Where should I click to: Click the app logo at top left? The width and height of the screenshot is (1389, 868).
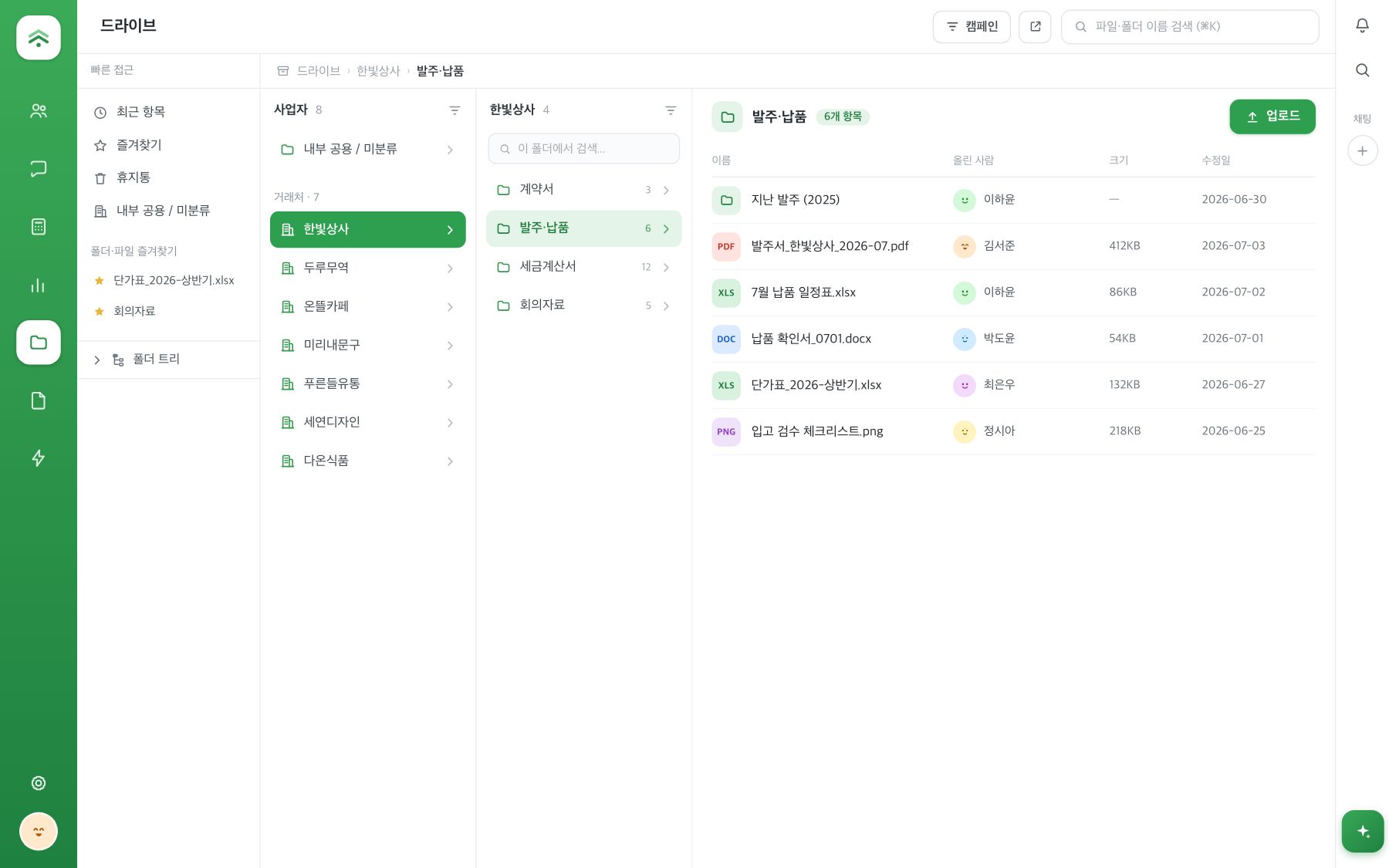click(x=38, y=38)
